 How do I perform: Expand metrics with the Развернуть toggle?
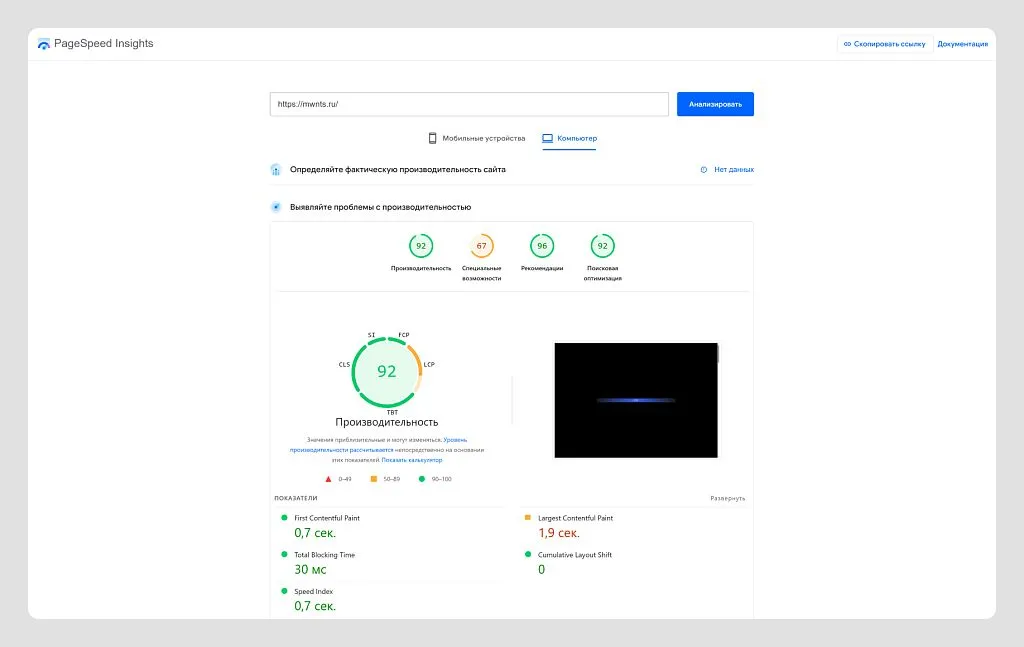pos(727,498)
